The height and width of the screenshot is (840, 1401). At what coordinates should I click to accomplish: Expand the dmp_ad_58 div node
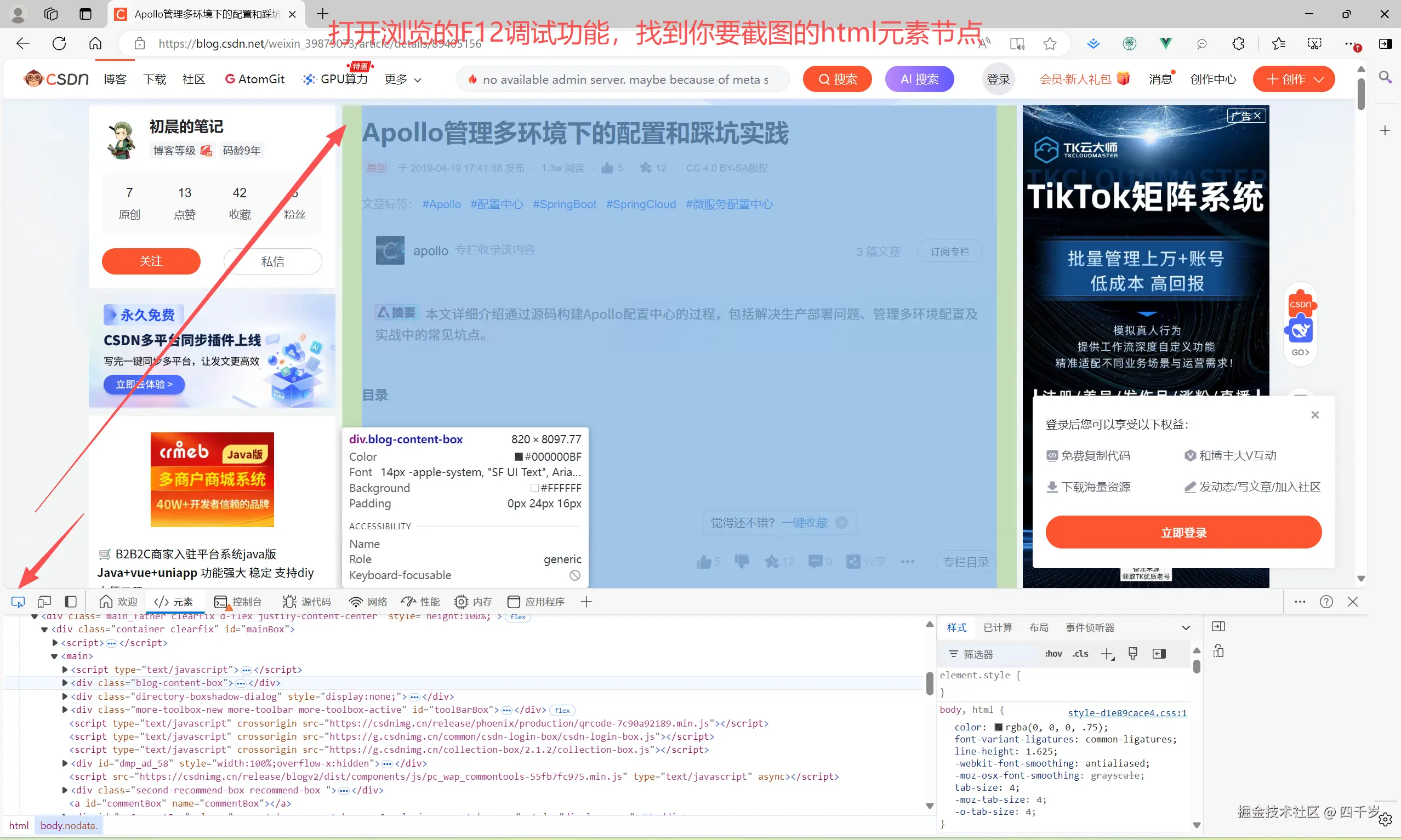click(64, 763)
